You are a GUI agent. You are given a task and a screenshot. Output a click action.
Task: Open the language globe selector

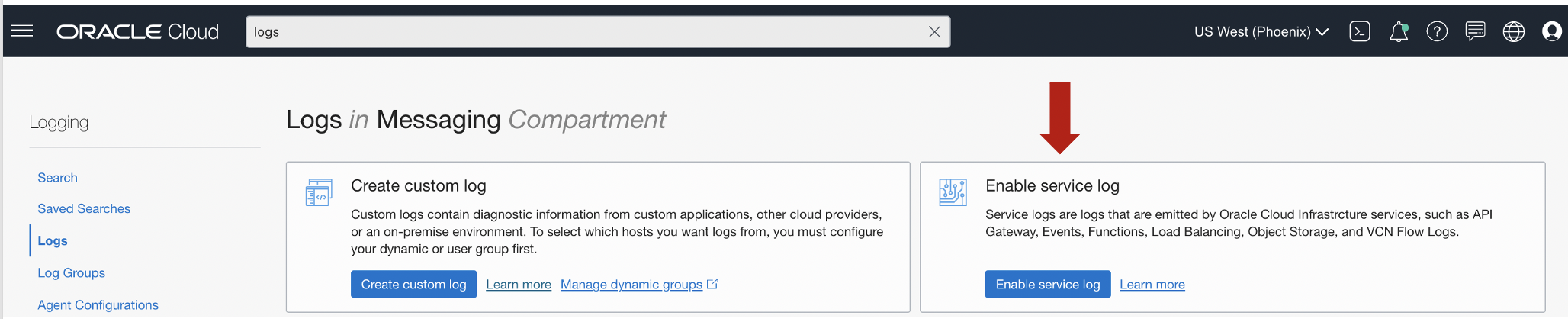1514,31
